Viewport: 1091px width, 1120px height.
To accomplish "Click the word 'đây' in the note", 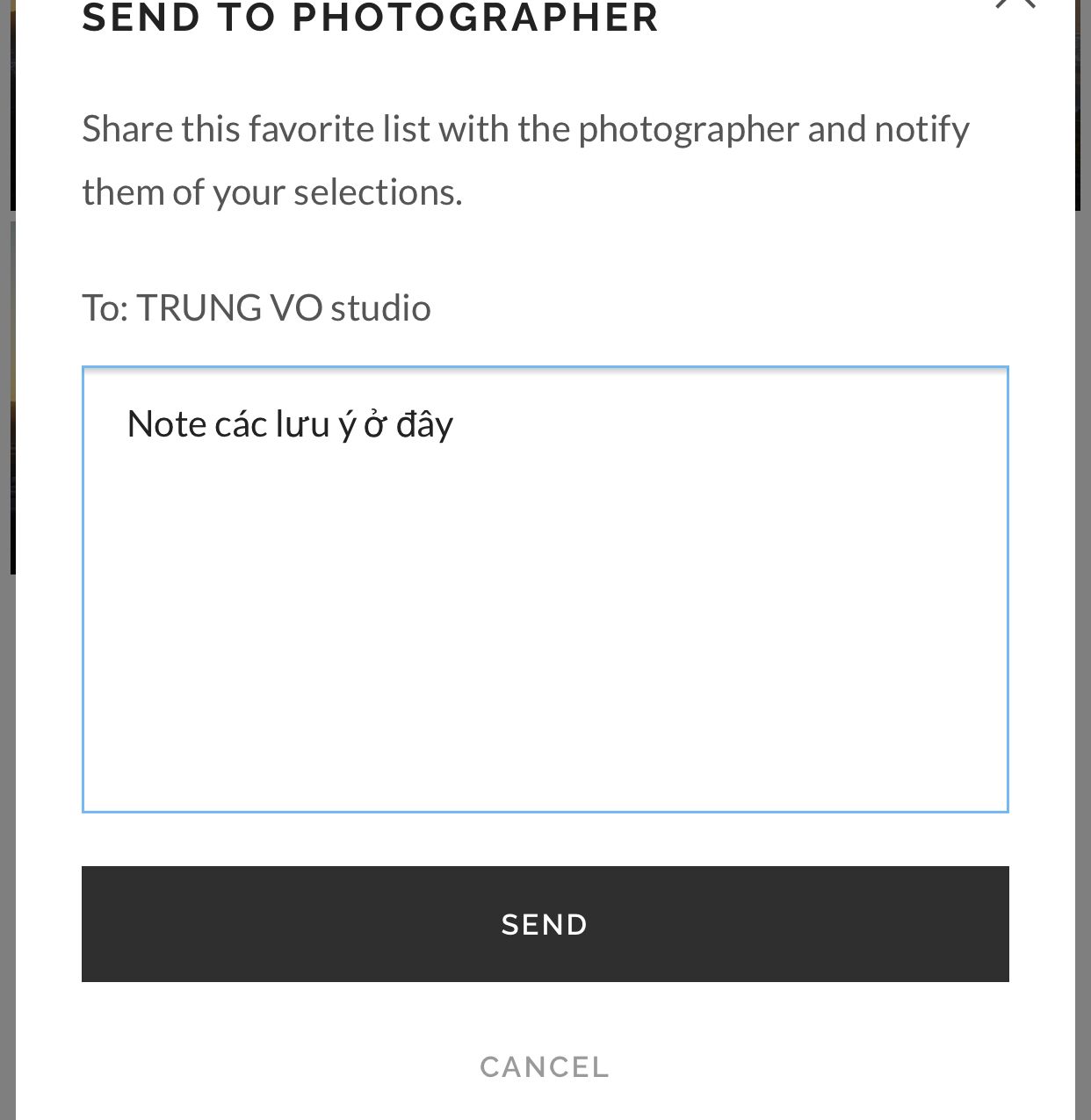I will click(425, 424).
